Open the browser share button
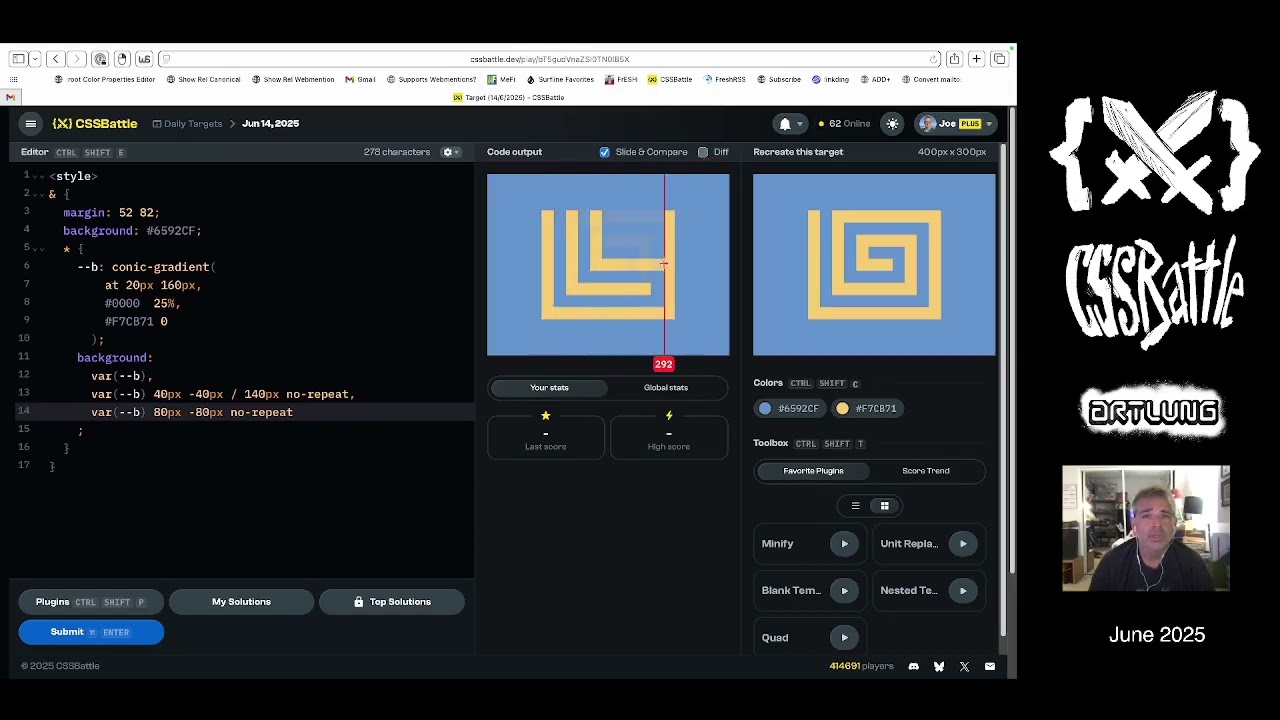This screenshot has height=720, width=1280. point(954,59)
